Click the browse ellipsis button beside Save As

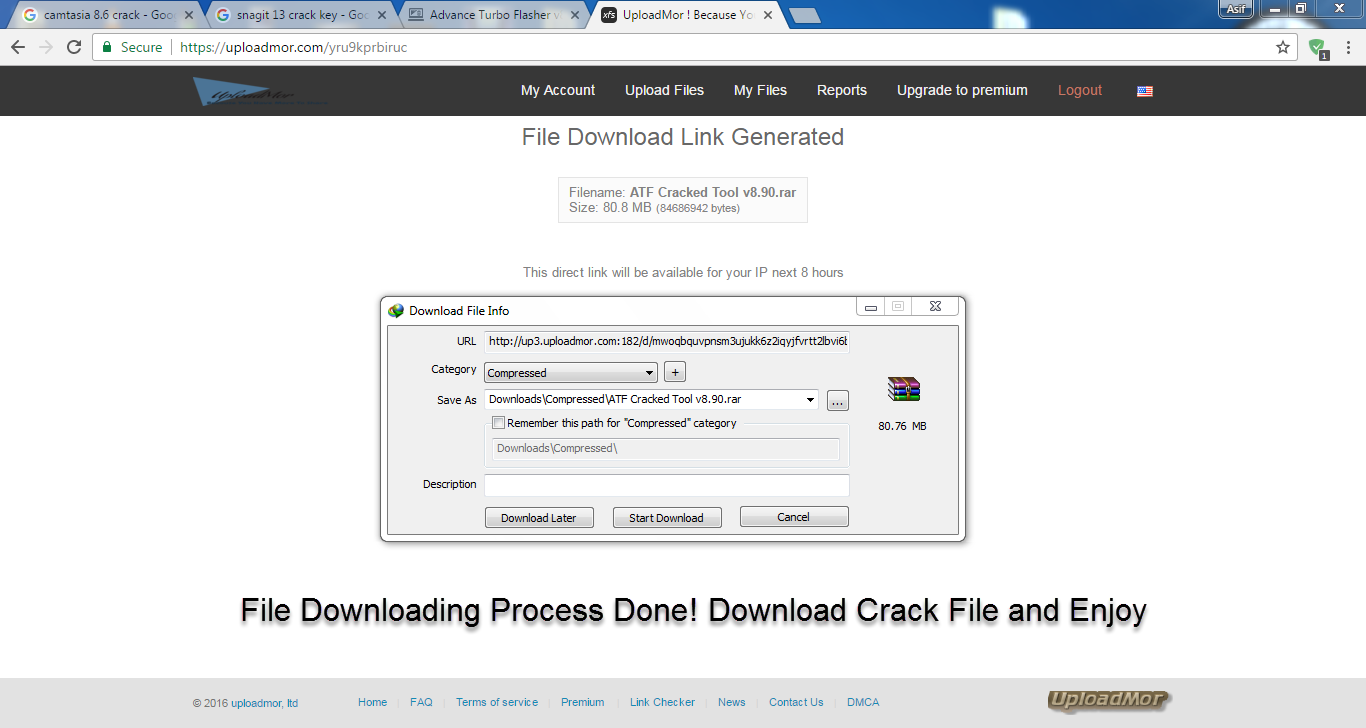(x=837, y=399)
